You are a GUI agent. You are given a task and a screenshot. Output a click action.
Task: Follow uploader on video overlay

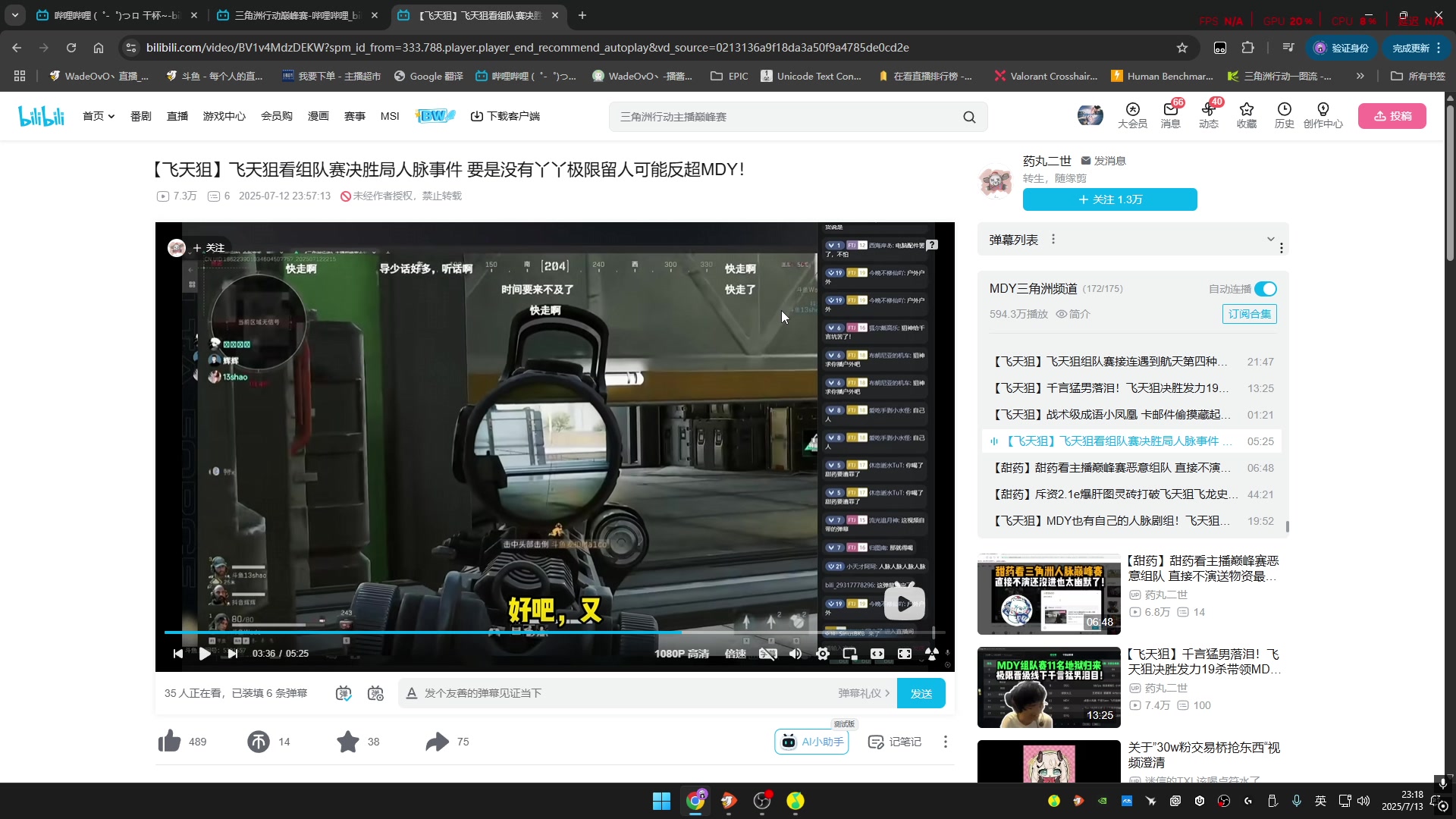(x=208, y=248)
